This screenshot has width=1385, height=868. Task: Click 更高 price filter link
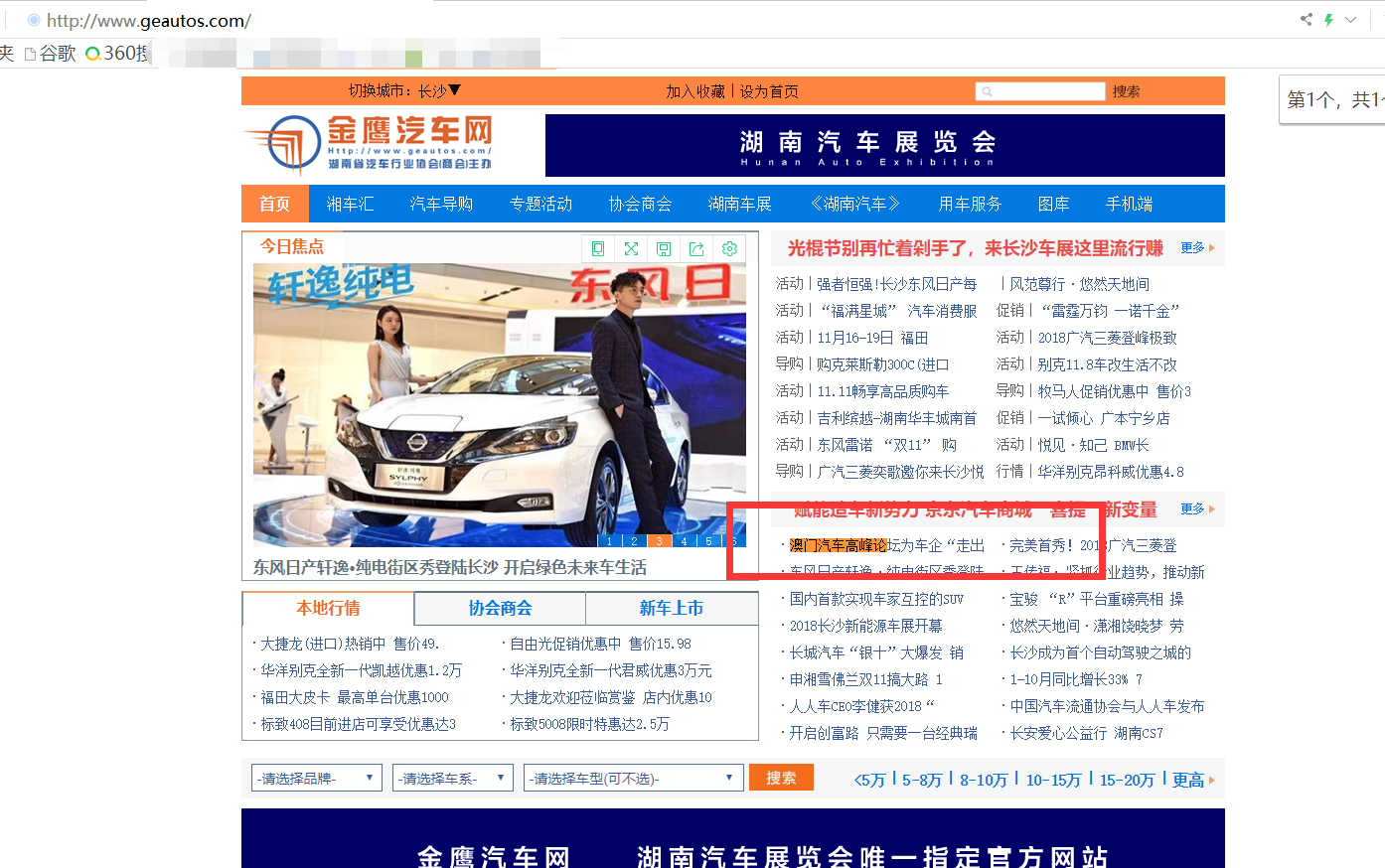point(1188,780)
